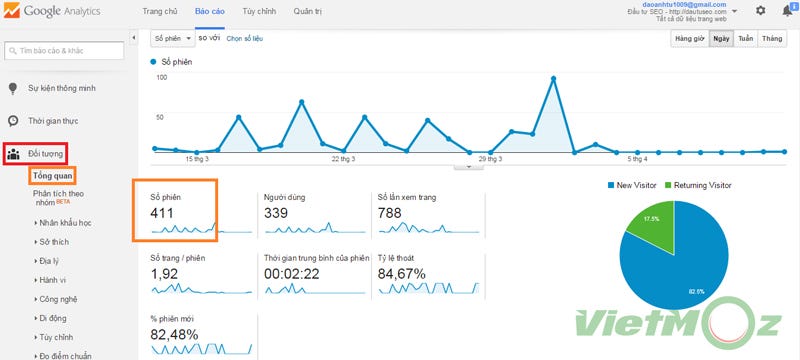Click the Sự kiện thông minh lightbulb icon

point(13,89)
